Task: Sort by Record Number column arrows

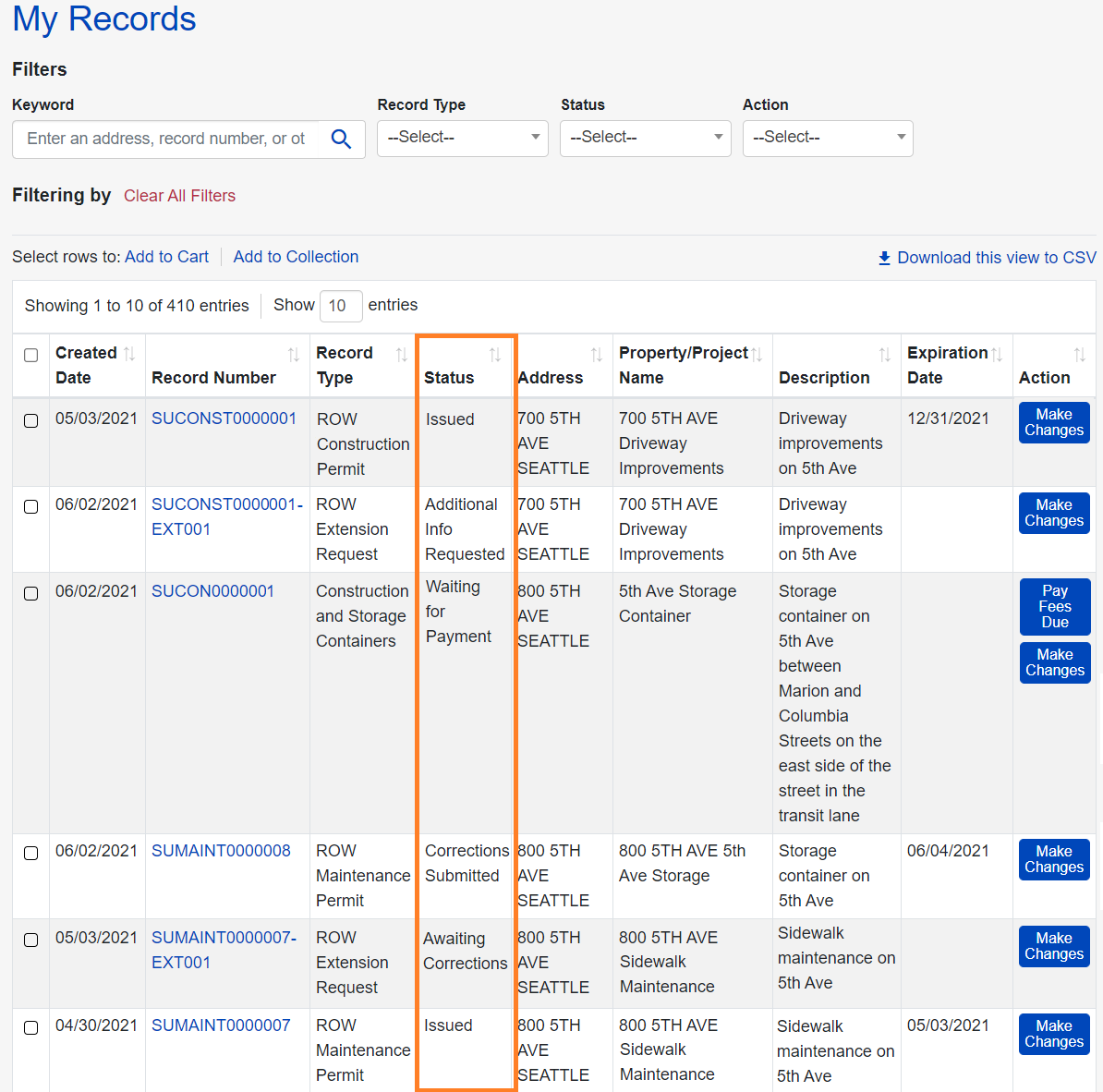Action: point(293,355)
